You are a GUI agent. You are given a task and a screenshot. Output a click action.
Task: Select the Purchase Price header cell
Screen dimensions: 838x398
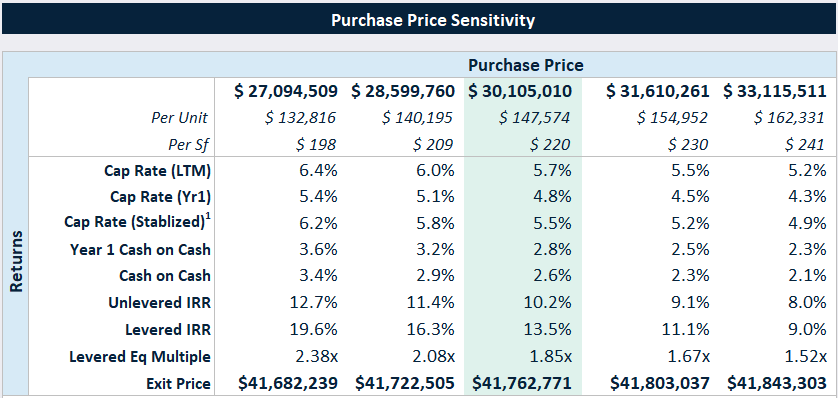click(526, 65)
